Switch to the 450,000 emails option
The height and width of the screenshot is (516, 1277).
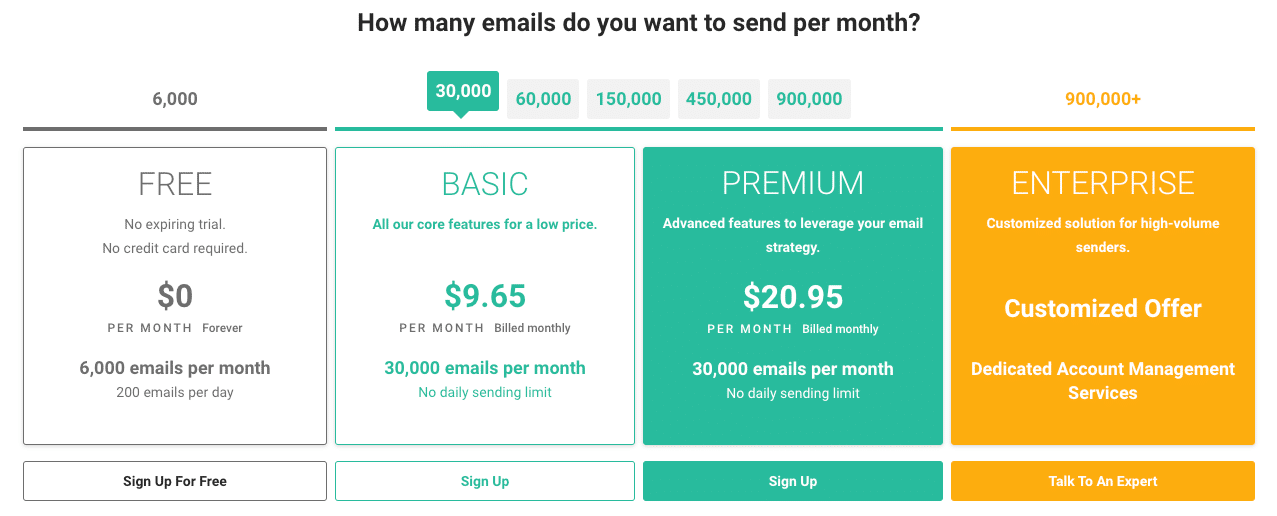click(718, 99)
